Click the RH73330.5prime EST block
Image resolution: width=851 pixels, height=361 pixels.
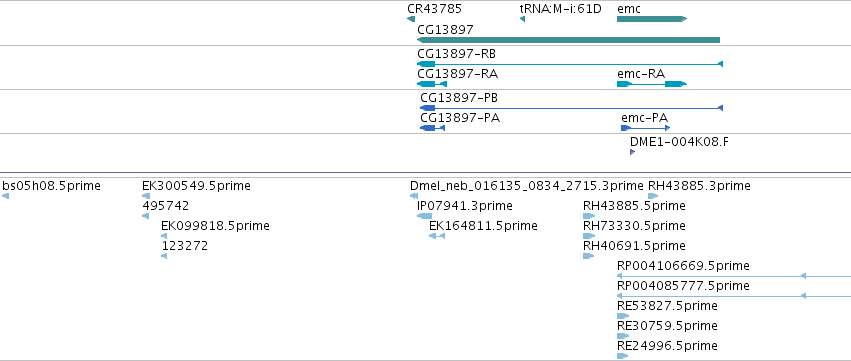(589, 236)
